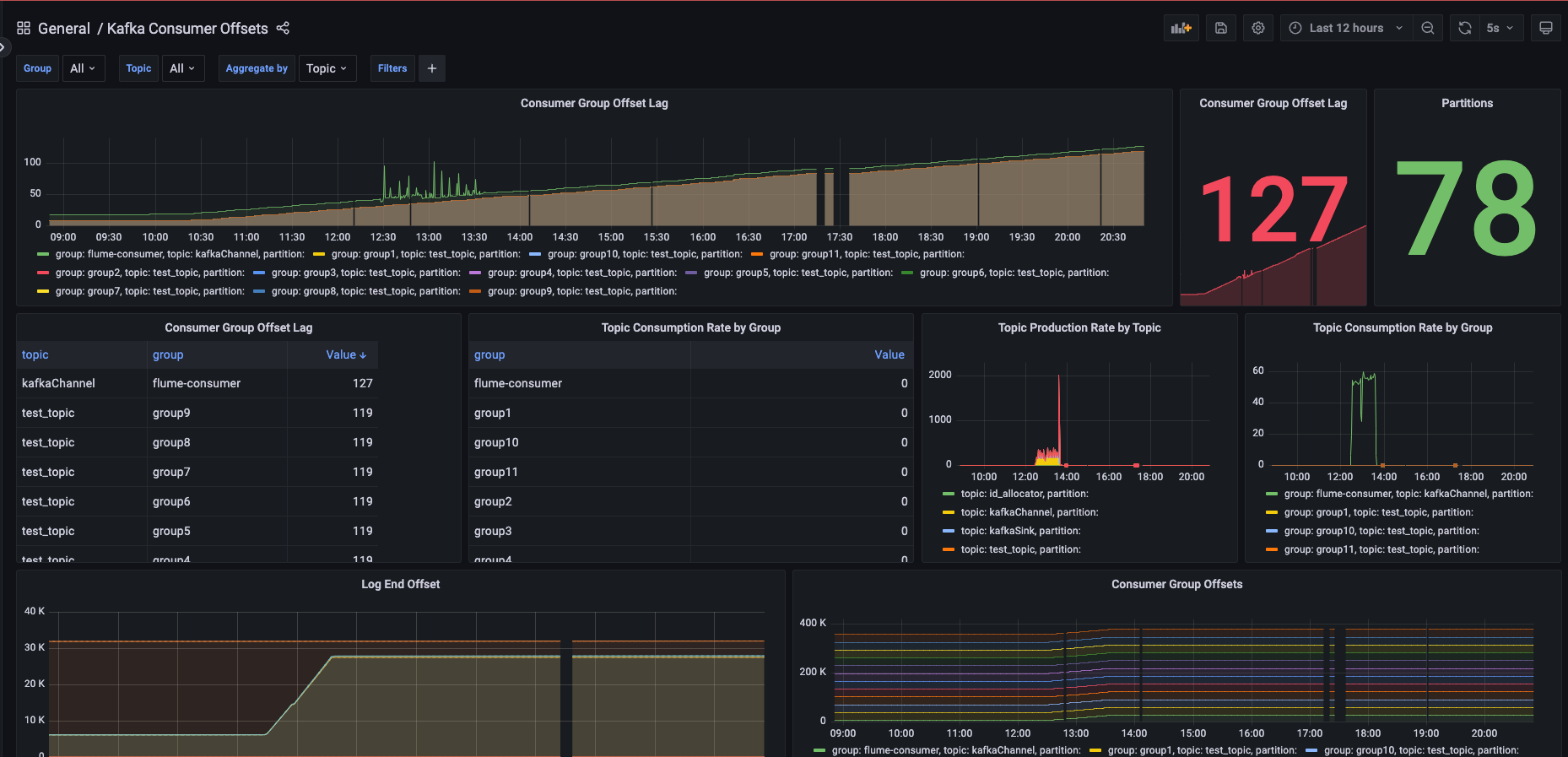Viewport: 1568px width, 757px height.
Task: Share the dashboard via the share icon
Action: (283, 29)
